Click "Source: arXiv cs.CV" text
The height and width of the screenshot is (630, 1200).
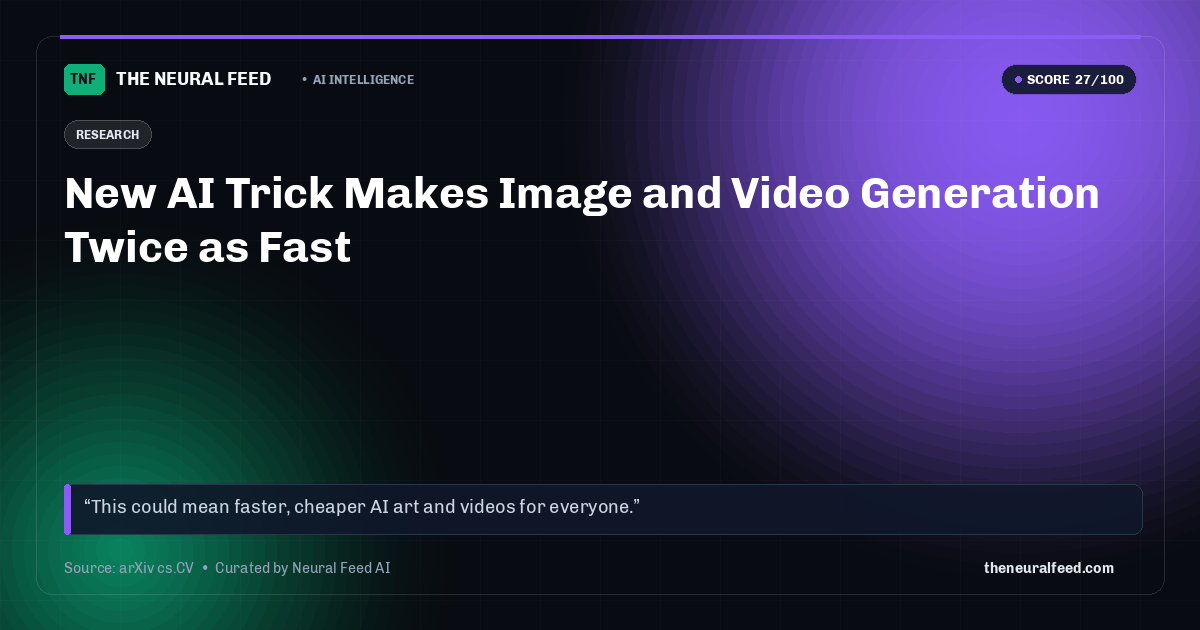click(129, 568)
